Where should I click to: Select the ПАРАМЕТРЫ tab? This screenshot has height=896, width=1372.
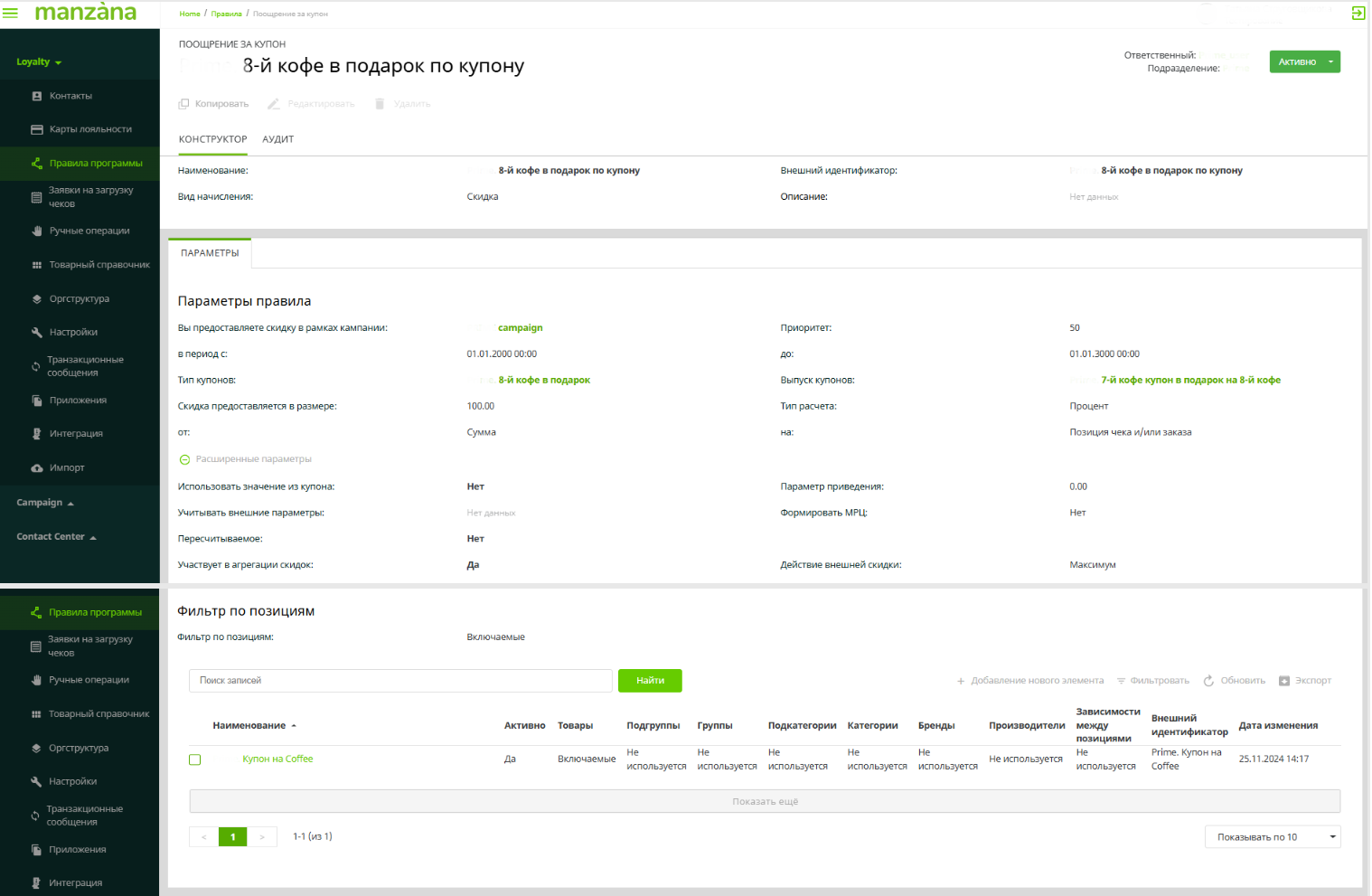(210, 253)
